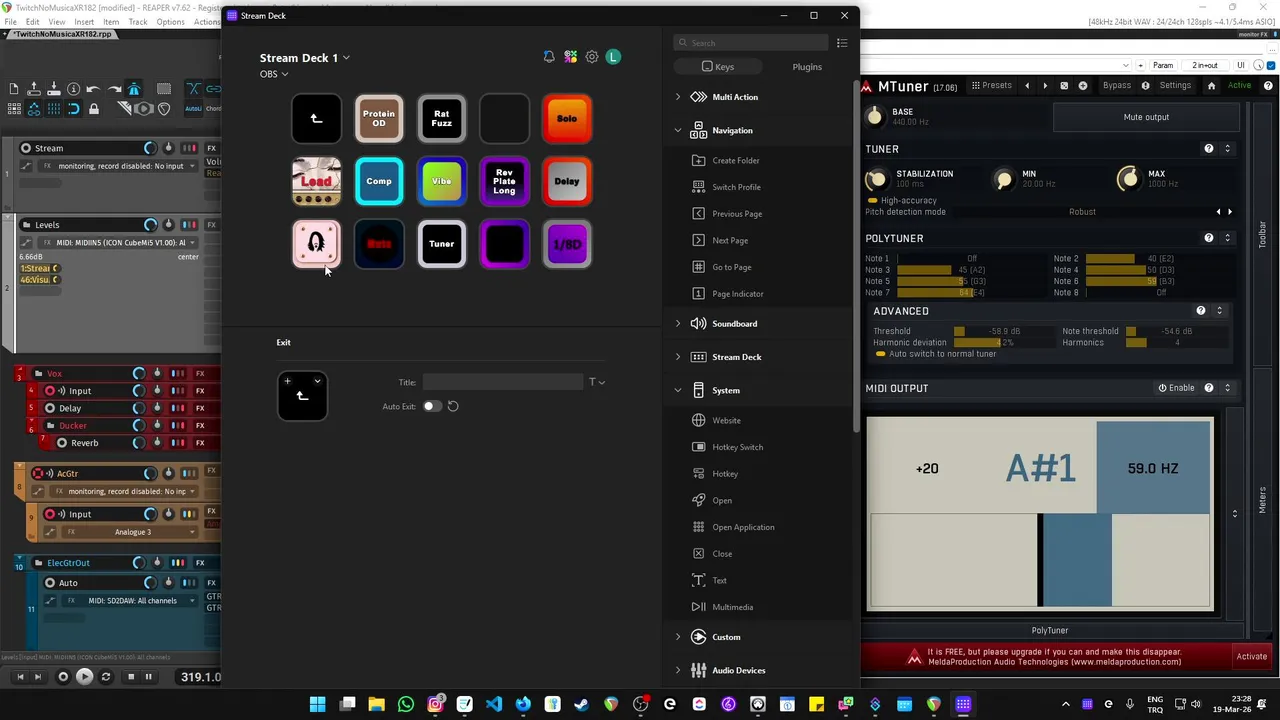This screenshot has height=720, width=1280.
Task: Click the Stream Deck actions search field
Action: pyautogui.click(x=752, y=43)
